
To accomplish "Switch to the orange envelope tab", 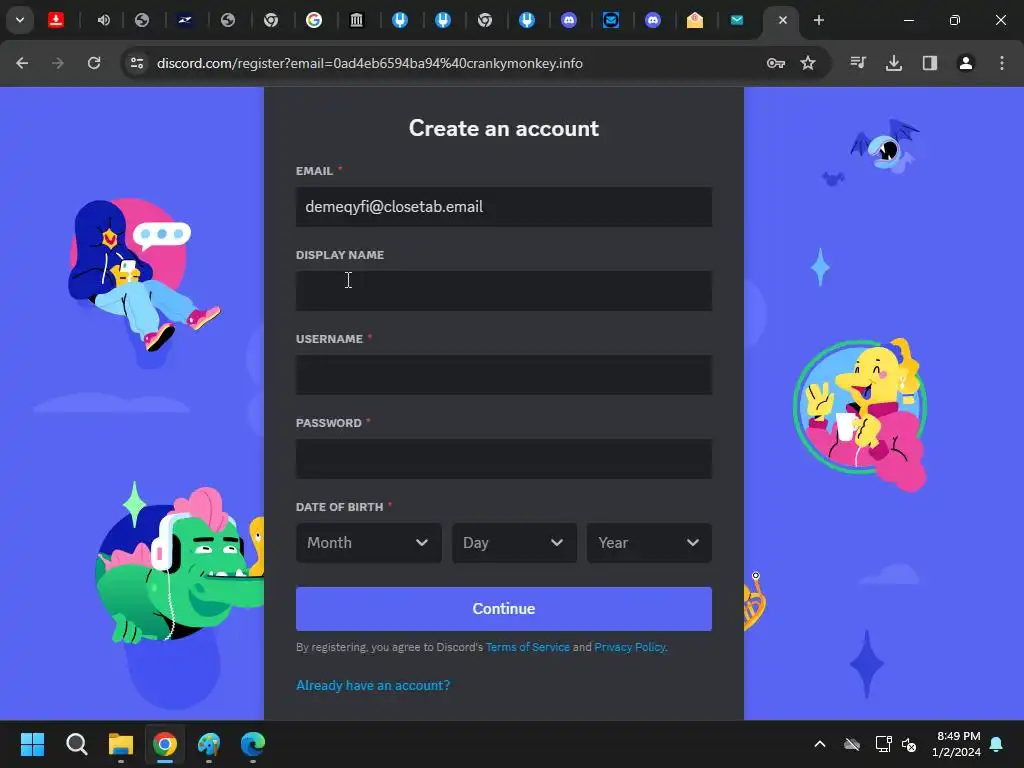I will (695, 20).
